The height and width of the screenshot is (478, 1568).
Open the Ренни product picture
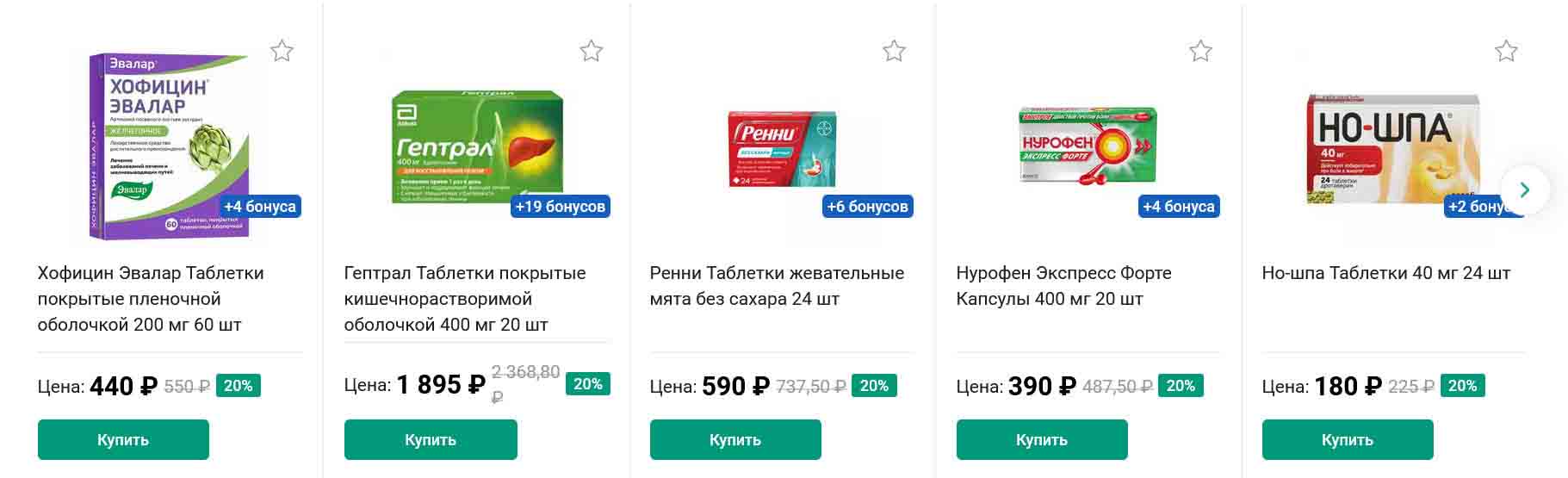click(x=781, y=148)
